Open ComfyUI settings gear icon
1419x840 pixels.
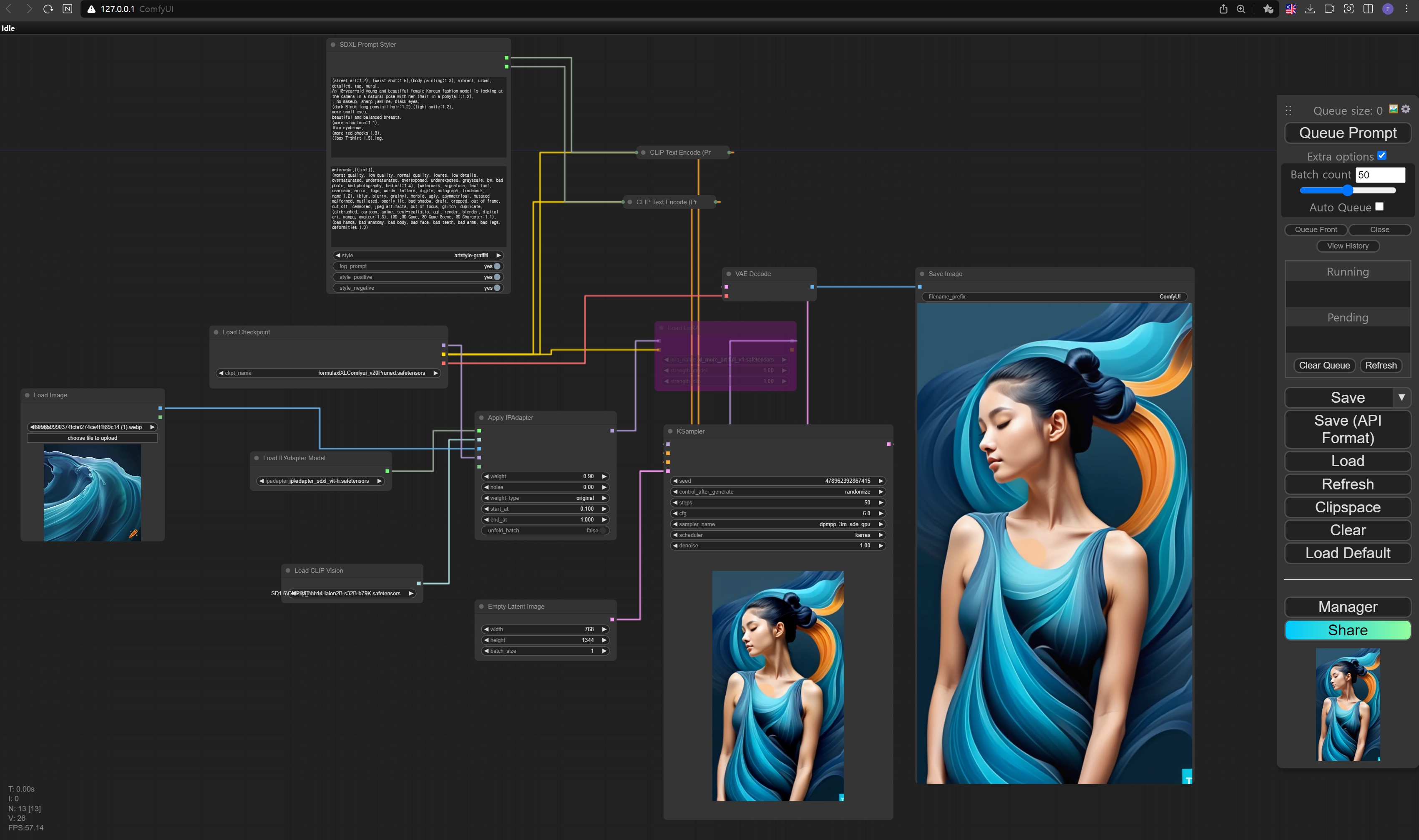click(x=1405, y=109)
